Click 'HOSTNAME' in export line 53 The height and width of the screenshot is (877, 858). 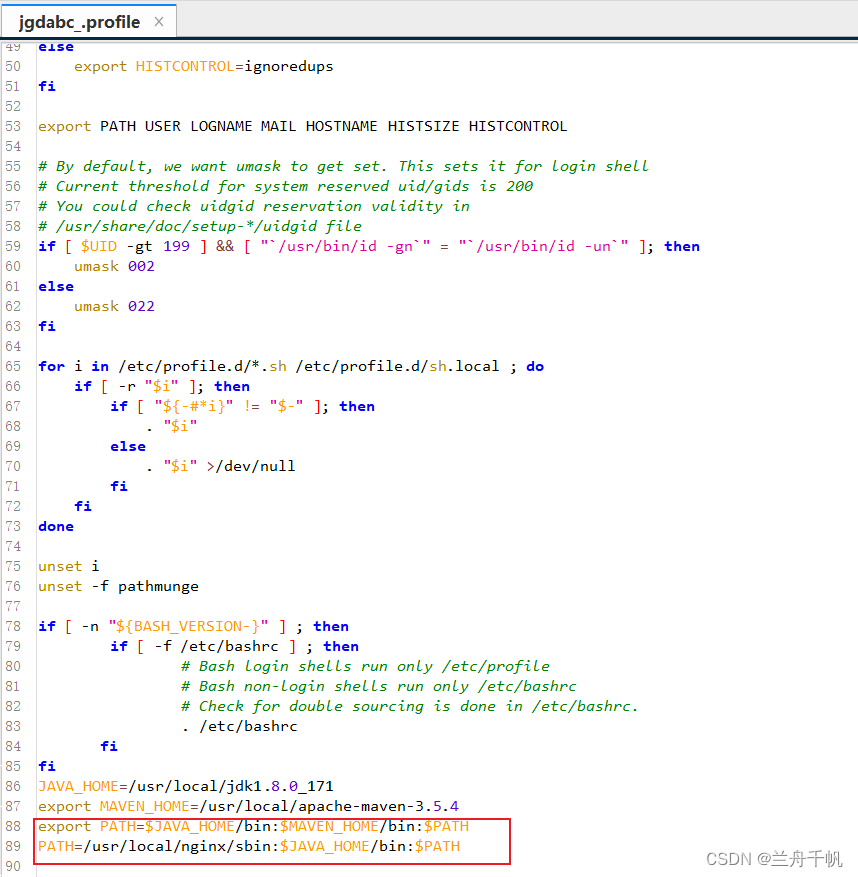click(341, 126)
